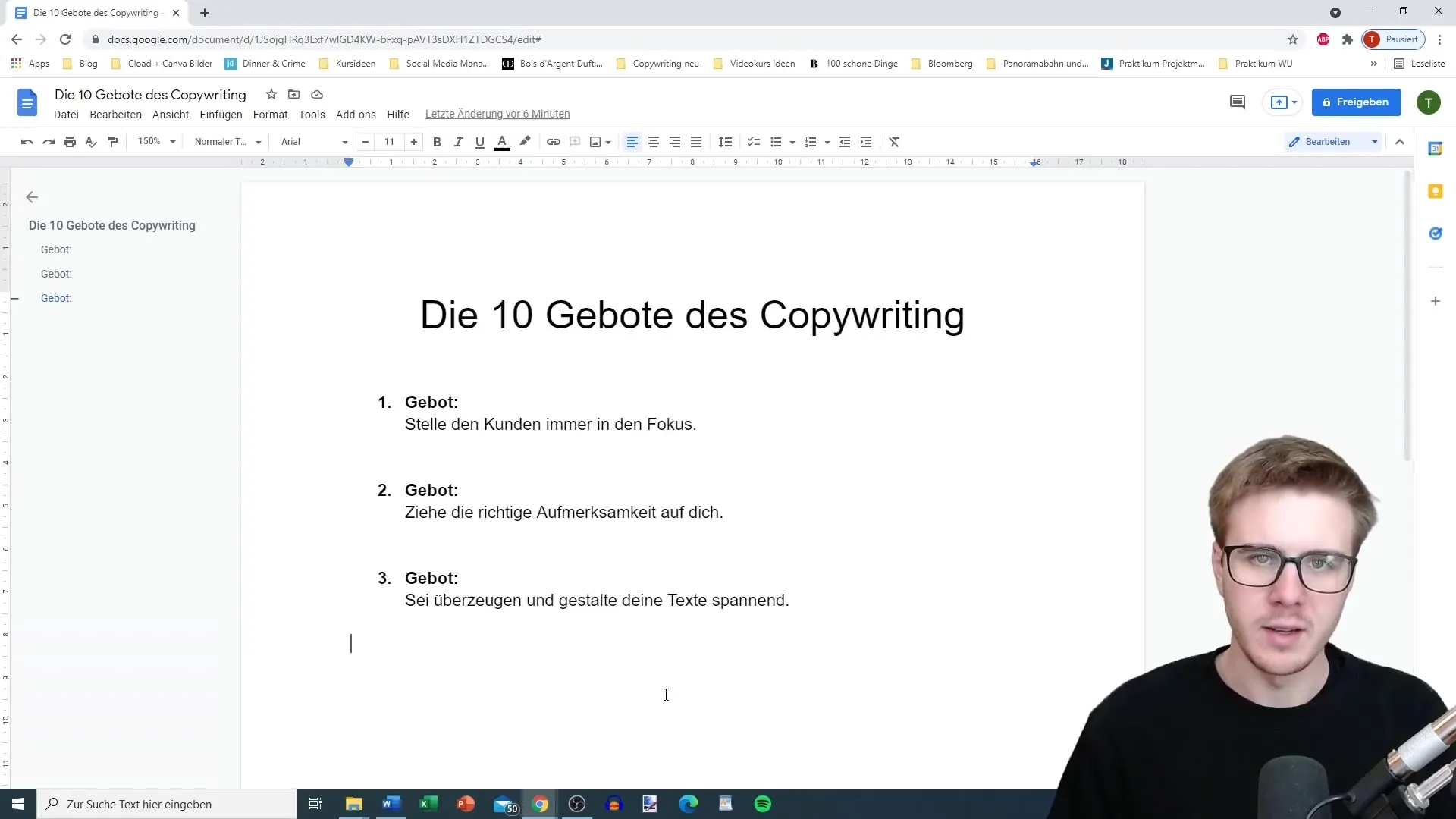Open the Einfügen menu
Screen dimensions: 1456x819
click(x=221, y=115)
